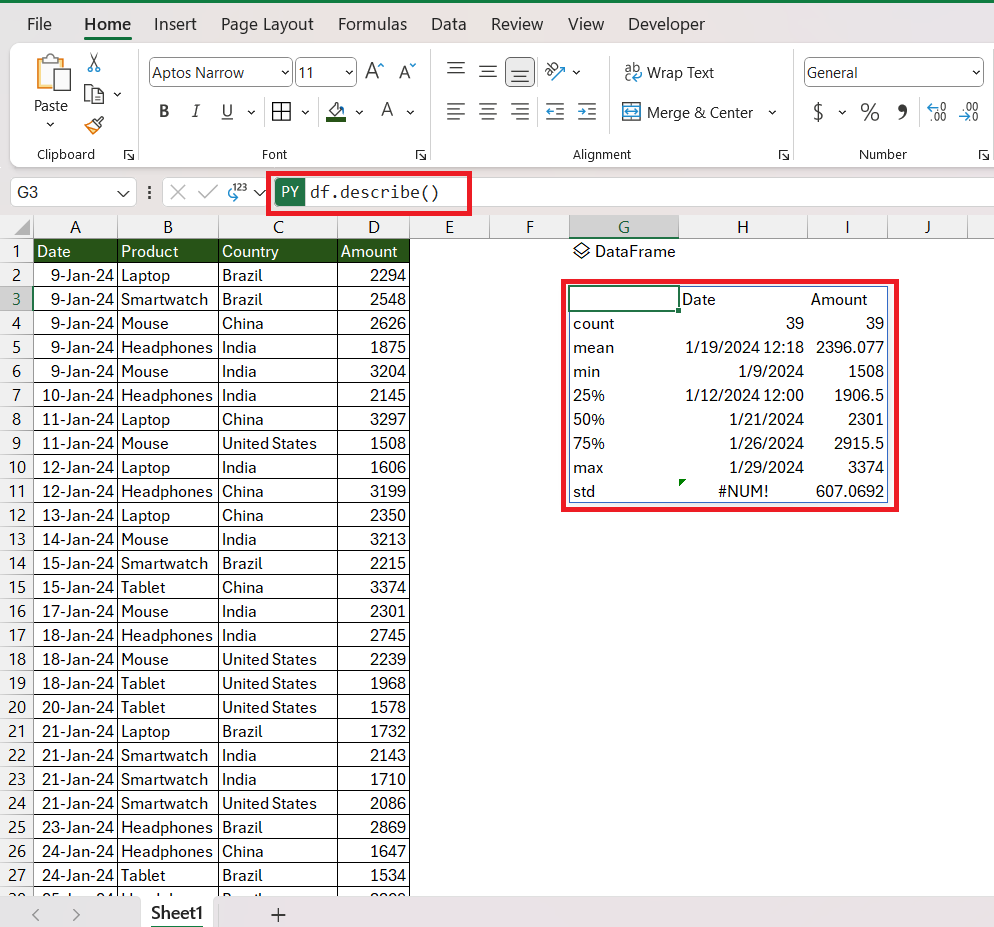Image resolution: width=994 pixels, height=927 pixels.
Task: Switch to the Page Layout tab
Action: pos(267,24)
